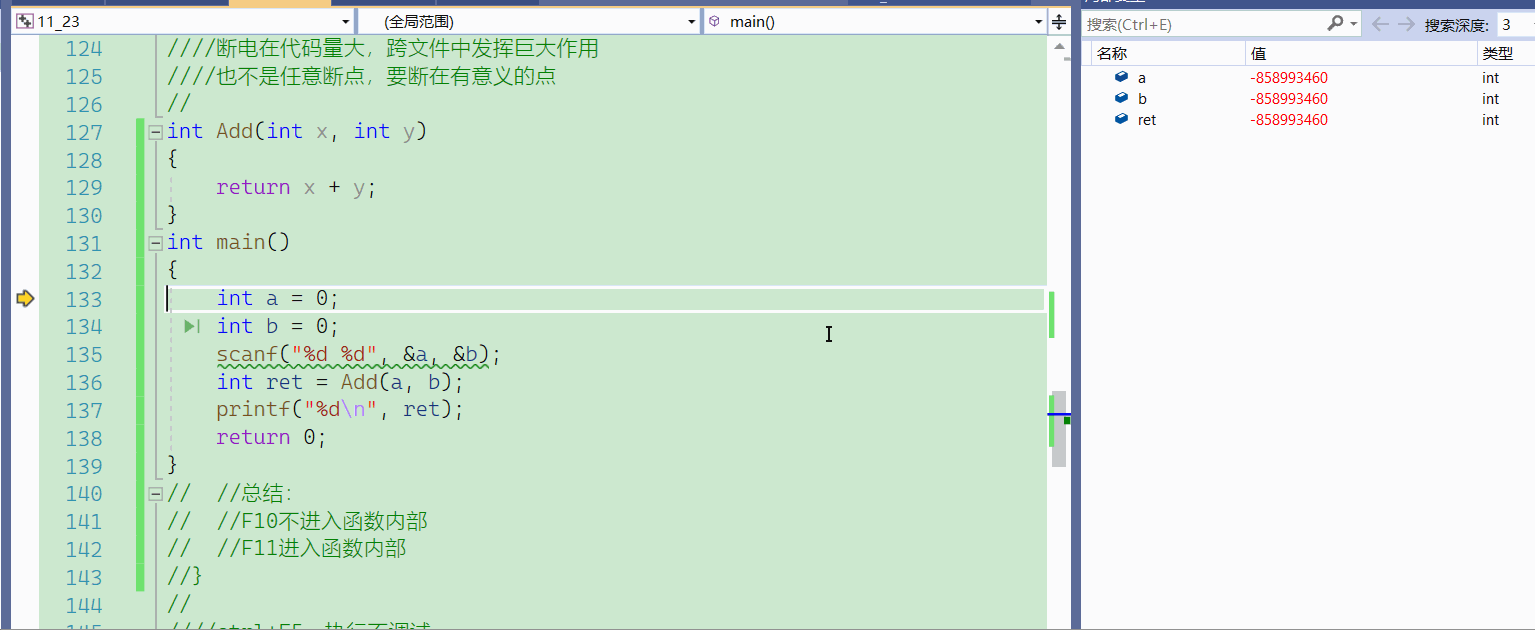
Task: Collapse the comment block at line 140
Action: (155, 493)
